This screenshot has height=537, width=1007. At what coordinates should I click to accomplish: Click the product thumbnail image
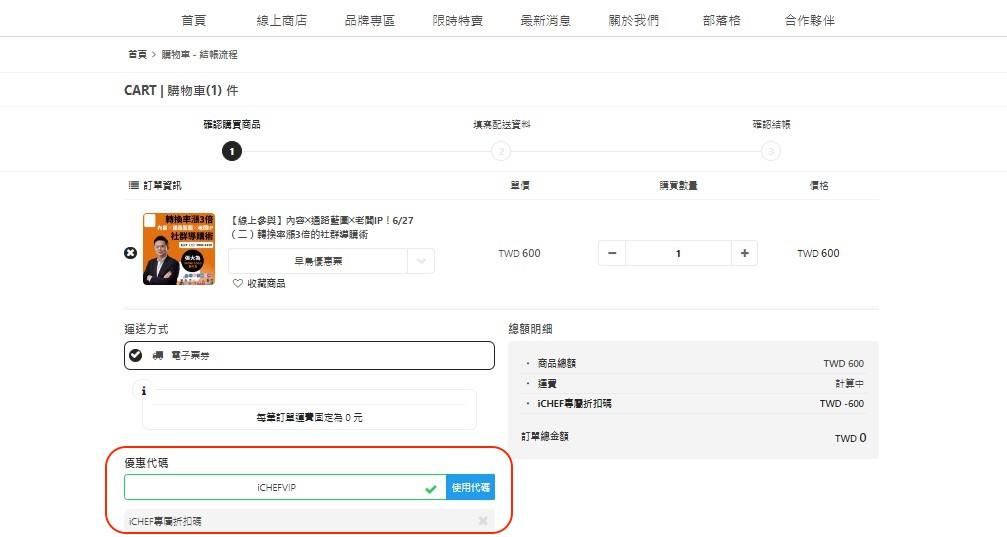pyautogui.click(x=178, y=249)
